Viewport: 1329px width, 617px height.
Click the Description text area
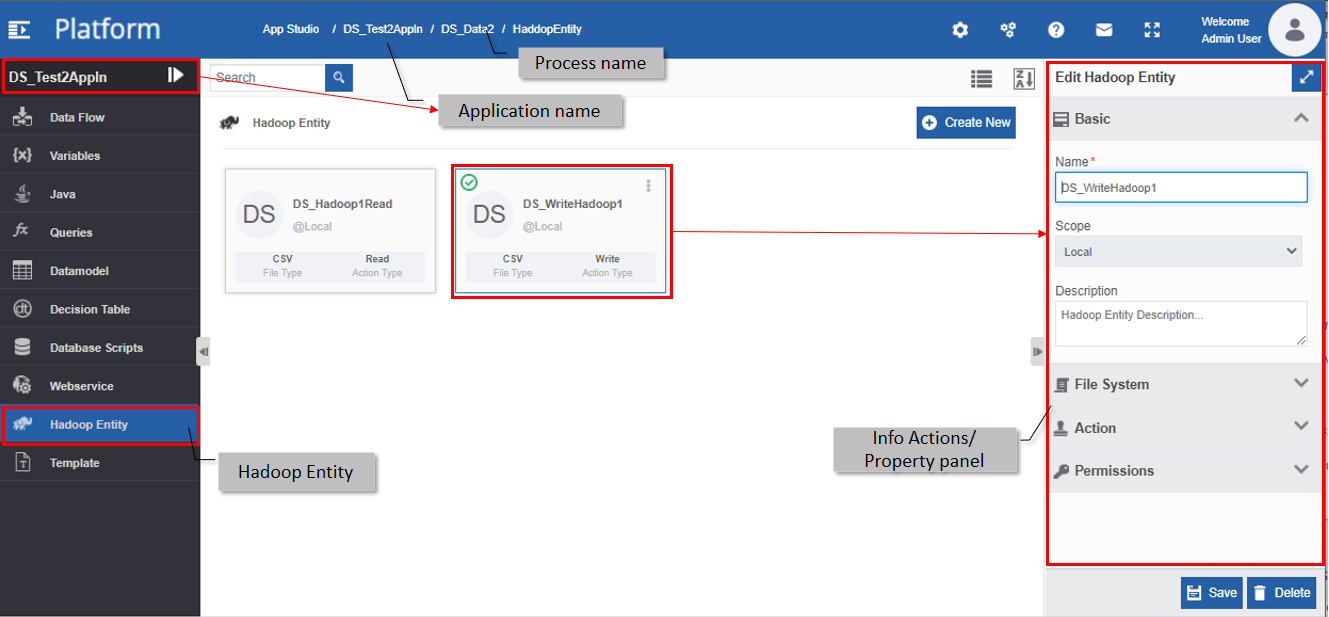(1181, 324)
